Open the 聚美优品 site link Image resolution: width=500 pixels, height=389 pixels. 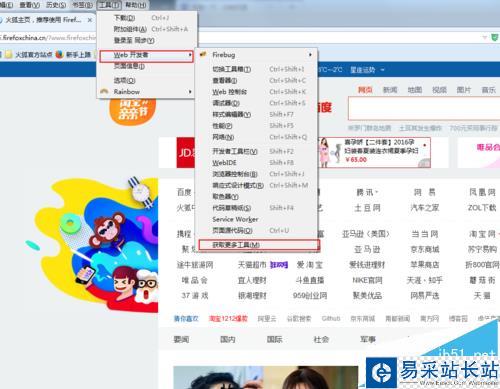(367, 295)
